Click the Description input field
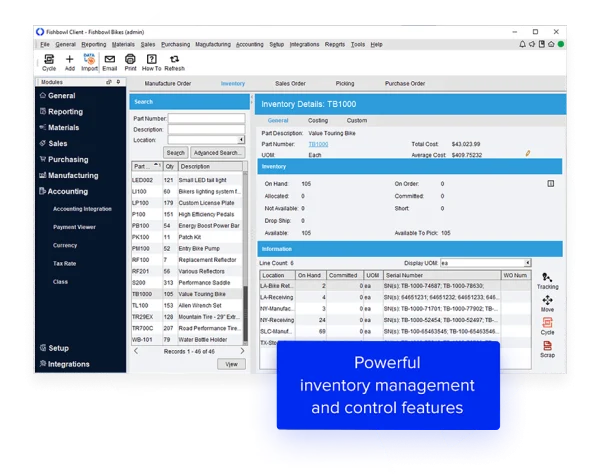Viewport: 600px width, 476px height. point(206,129)
